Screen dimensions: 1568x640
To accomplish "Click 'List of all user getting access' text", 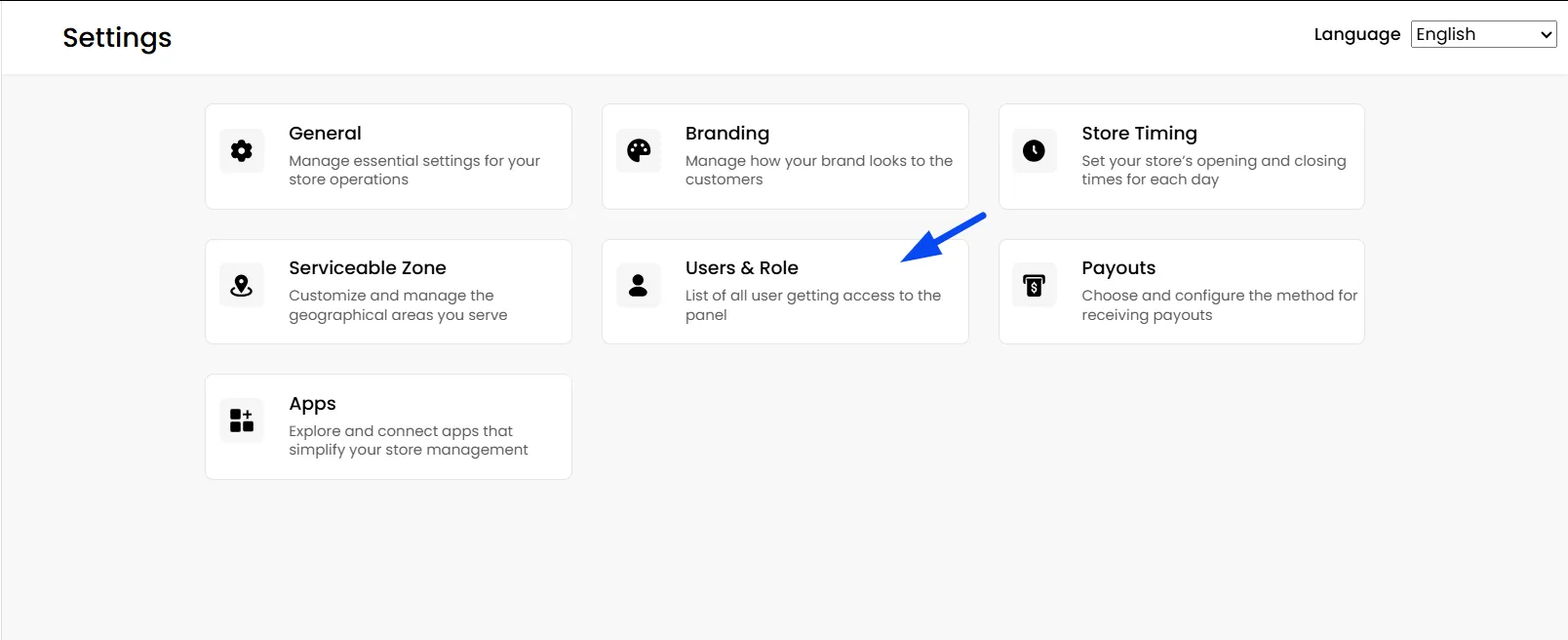I will click(813, 305).
